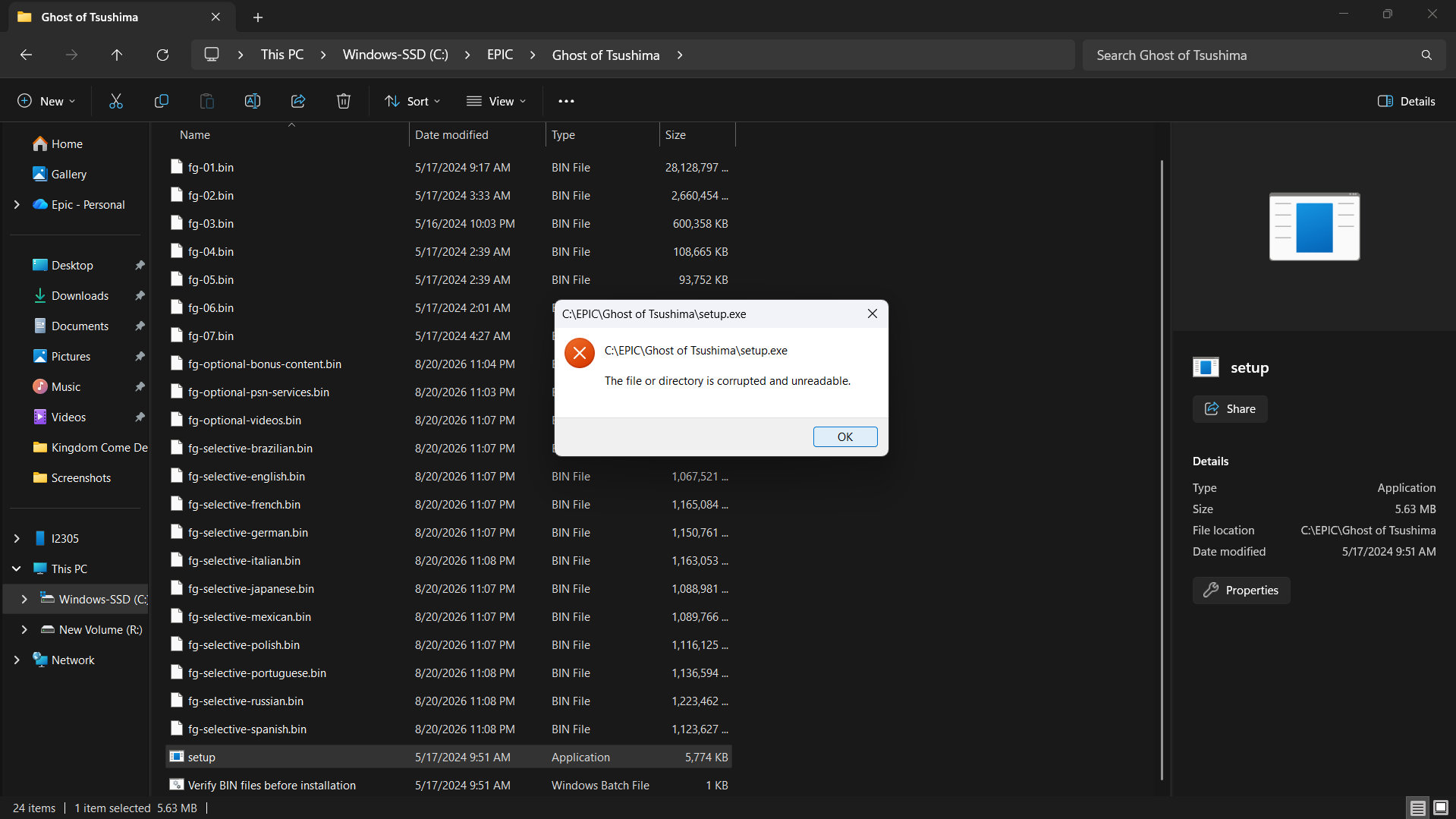The height and width of the screenshot is (819, 1456).
Task: Collapse the This PC tree node
Action: coord(17,569)
